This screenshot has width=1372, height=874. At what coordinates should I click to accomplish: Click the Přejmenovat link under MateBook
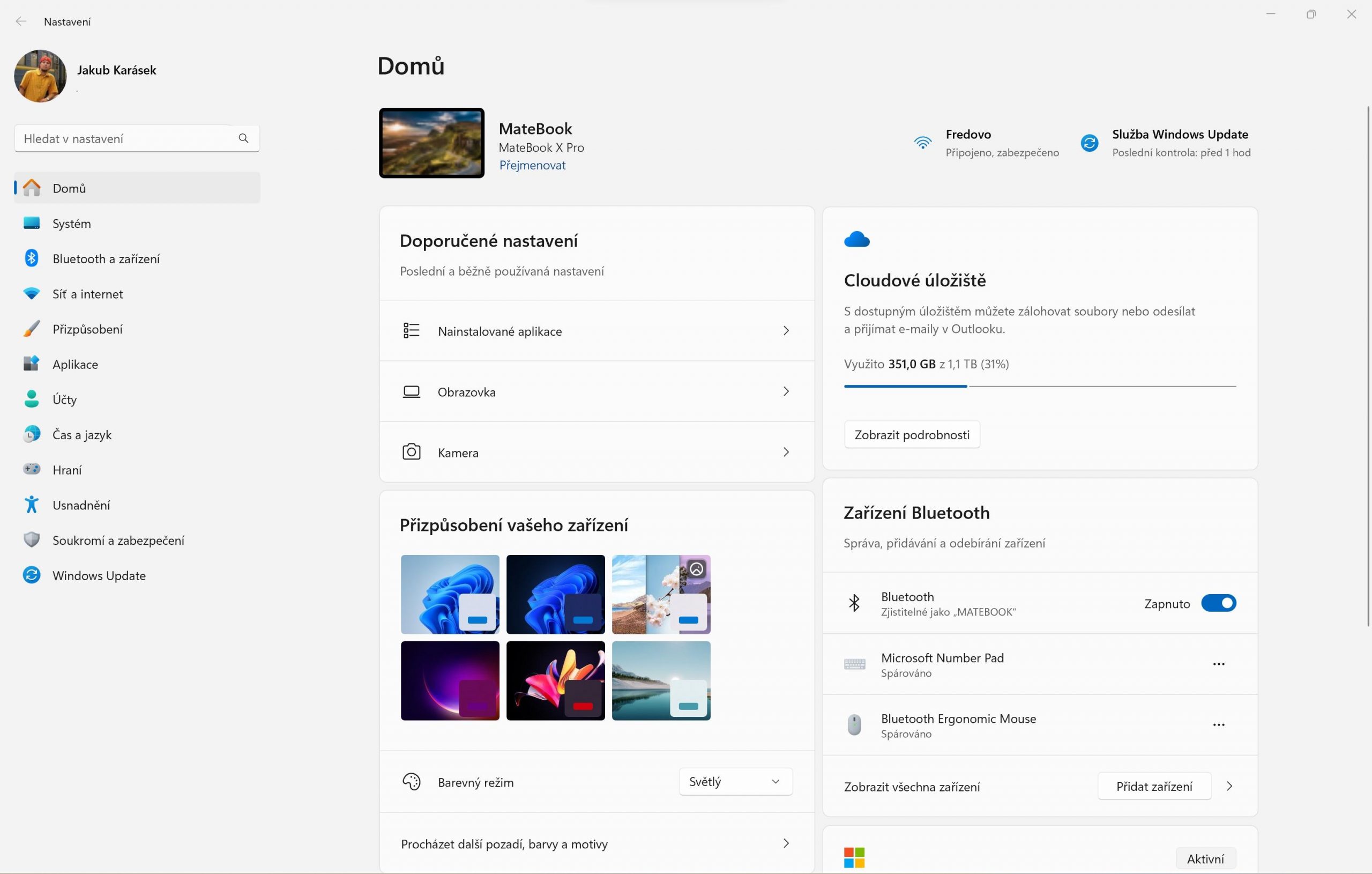pos(532,165)
